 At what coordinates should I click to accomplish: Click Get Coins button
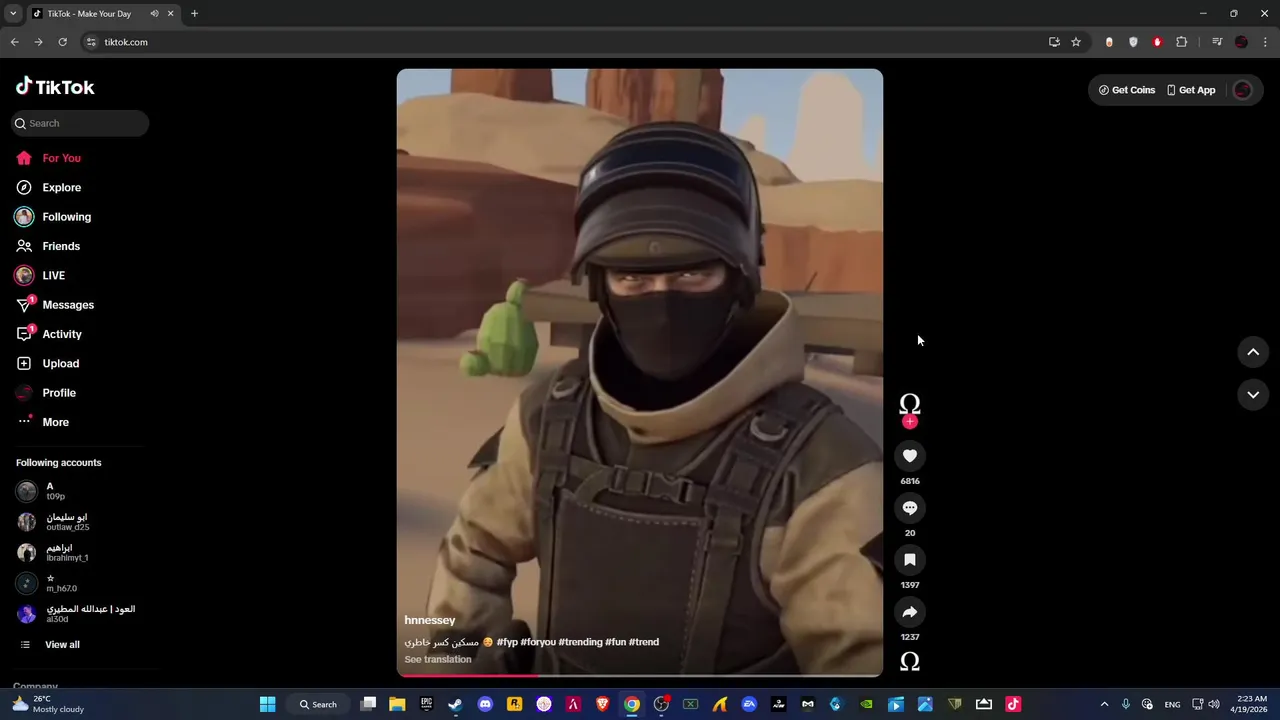[x=1127, y=90]
